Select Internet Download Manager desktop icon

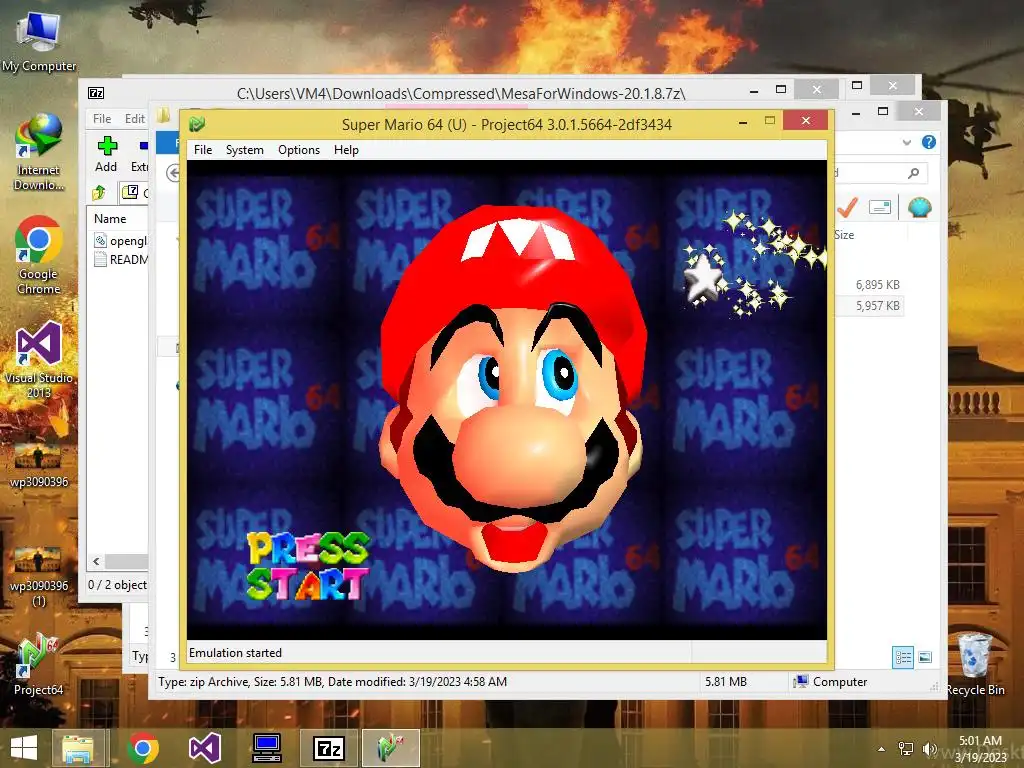click(39, 152)
